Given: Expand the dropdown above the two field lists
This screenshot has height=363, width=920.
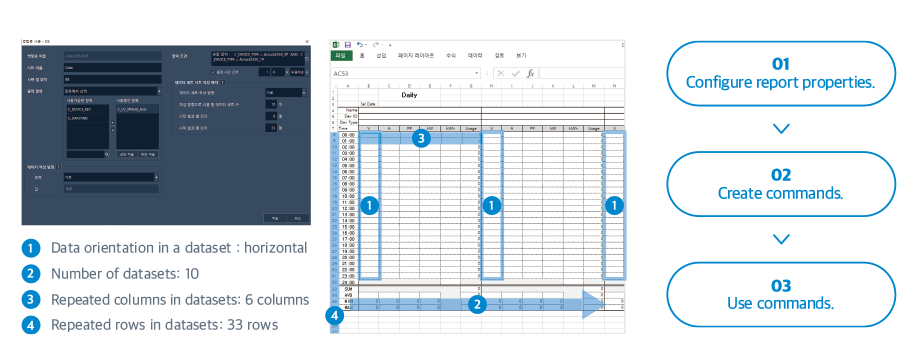Looking at the screenshot, I should pyautogui.click(x=159, y=91).
